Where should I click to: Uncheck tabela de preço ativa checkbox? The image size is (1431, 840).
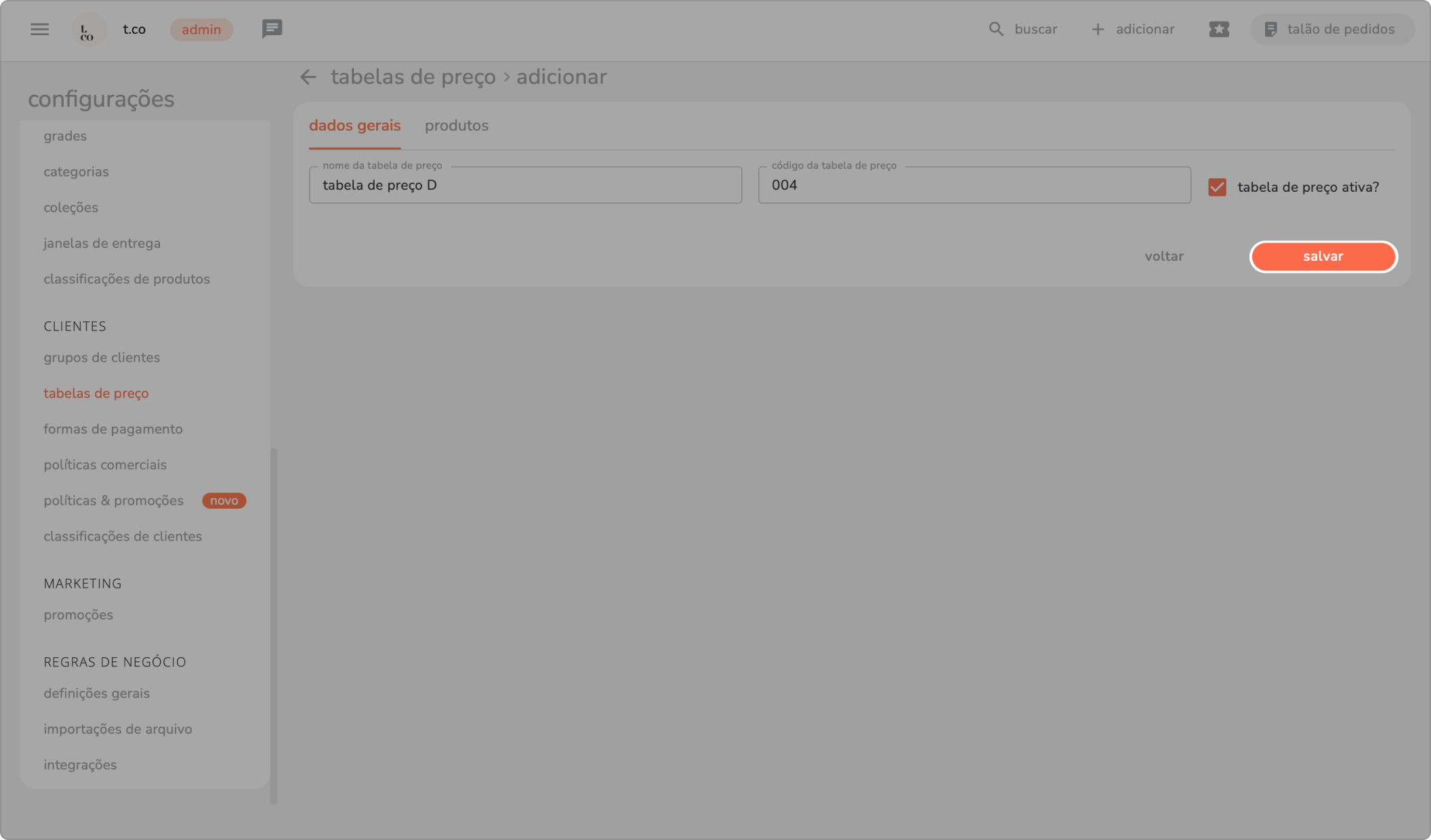pos(1217,187)
